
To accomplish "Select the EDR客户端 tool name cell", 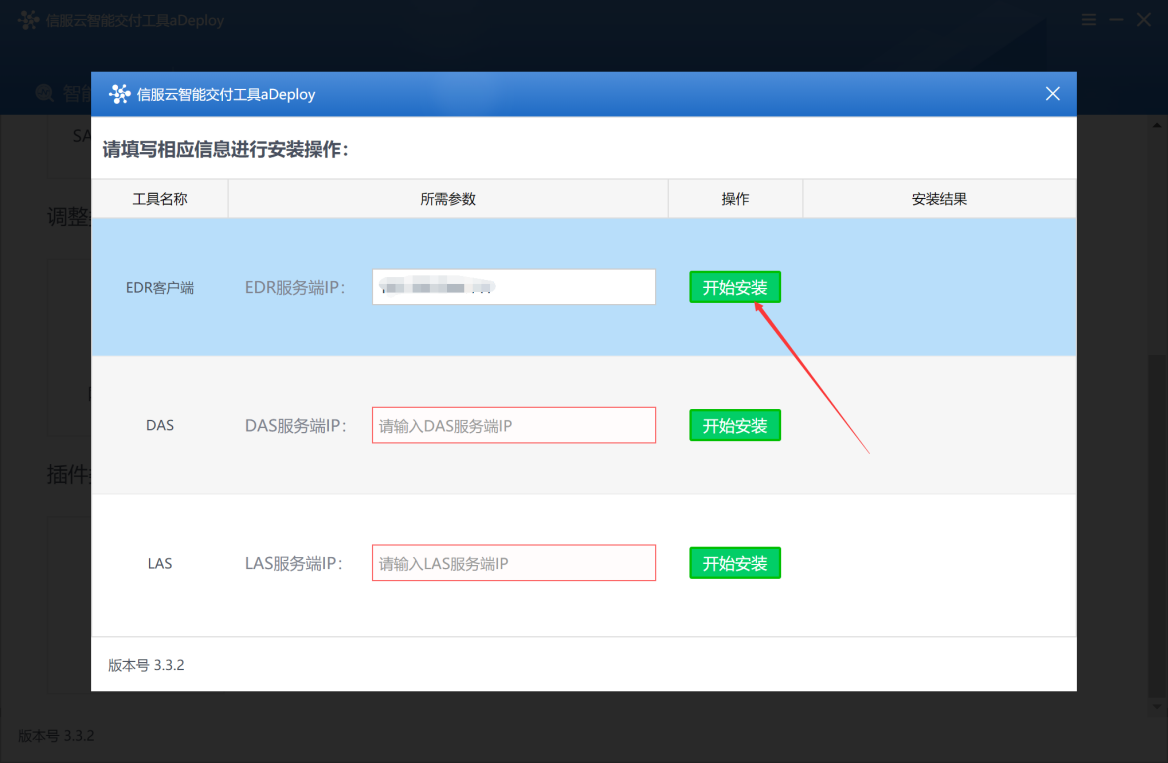I will tap(159, 288).
